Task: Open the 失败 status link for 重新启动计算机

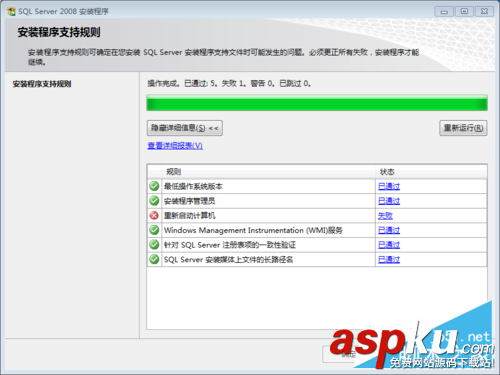Action: 385,216
